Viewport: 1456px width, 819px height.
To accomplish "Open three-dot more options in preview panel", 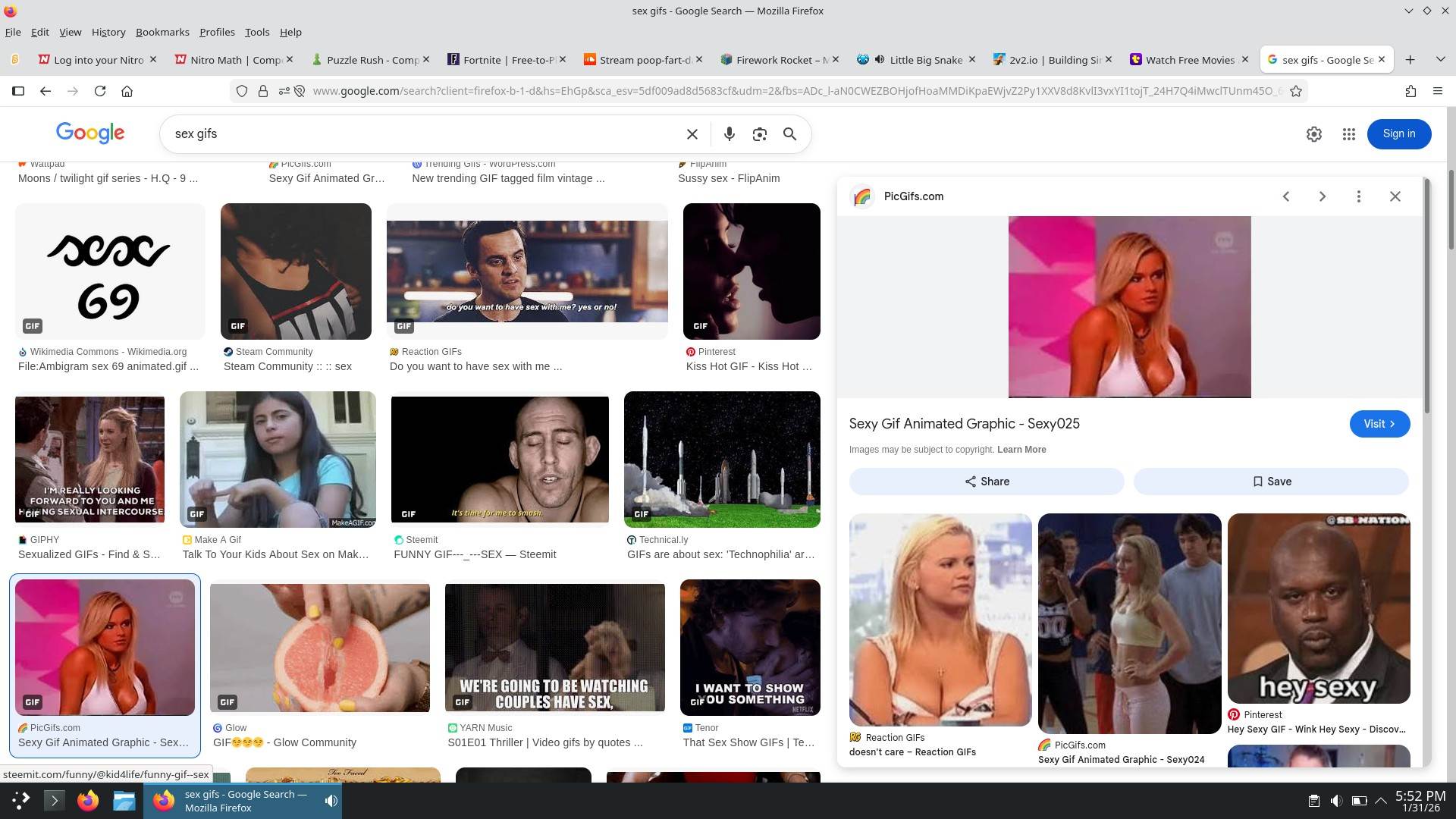I will pos(1358,196).
